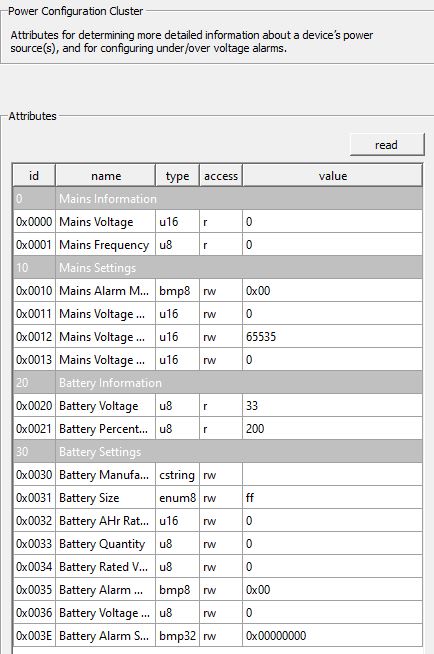The height and width of the screenshot is (654, 434).
Task: Select the Mains Frequency attribute row
Action: (218, 244)
